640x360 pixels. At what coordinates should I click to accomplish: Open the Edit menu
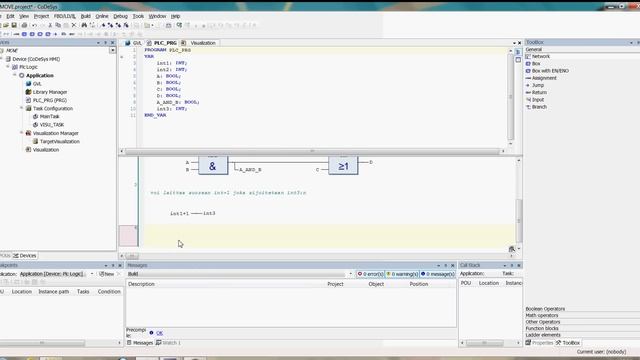(11, 16)
